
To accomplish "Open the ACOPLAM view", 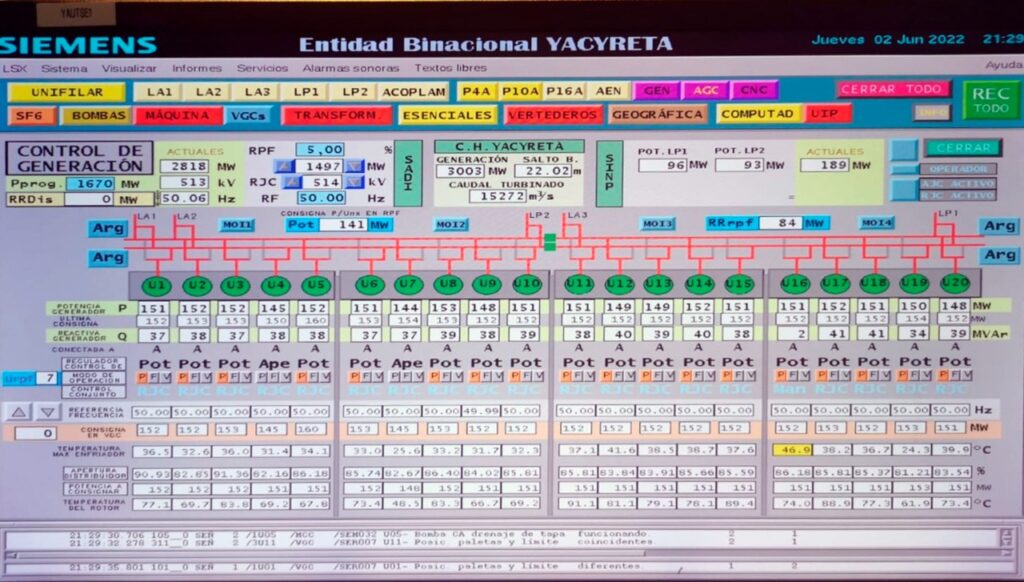I will (414, 92).
